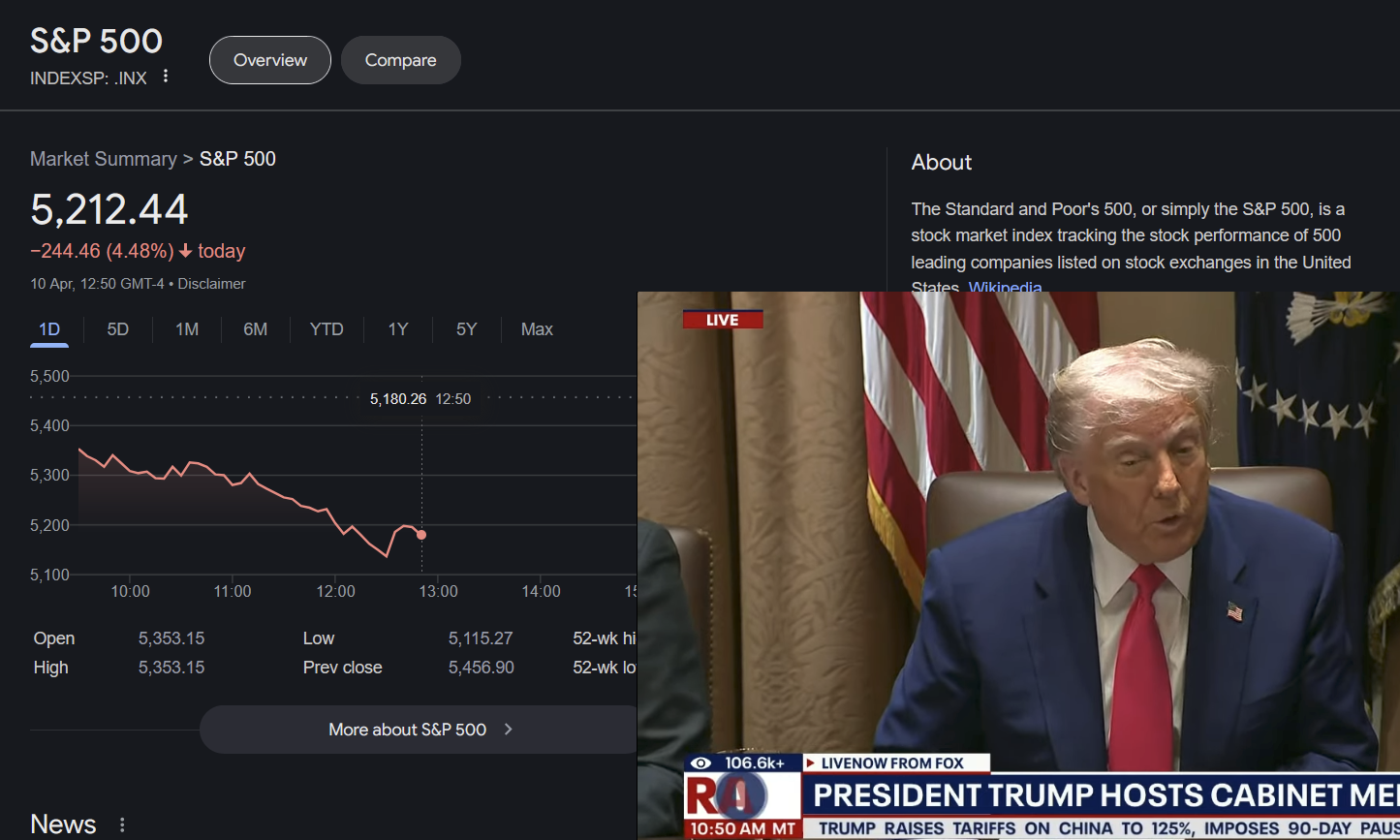This screenshot has width=1400, height=840.
Task: Open the Disclaimer link
Action: coord(212,284)
